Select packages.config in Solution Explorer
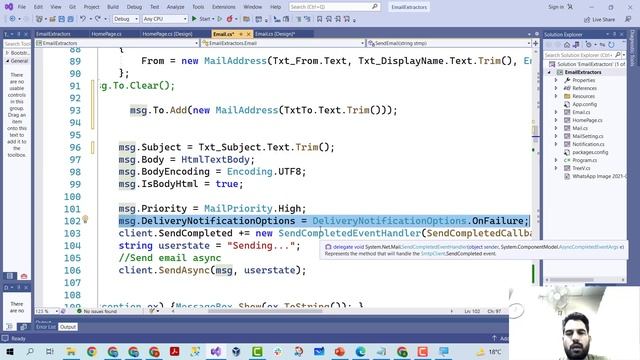640x360 pixels. 590,152
